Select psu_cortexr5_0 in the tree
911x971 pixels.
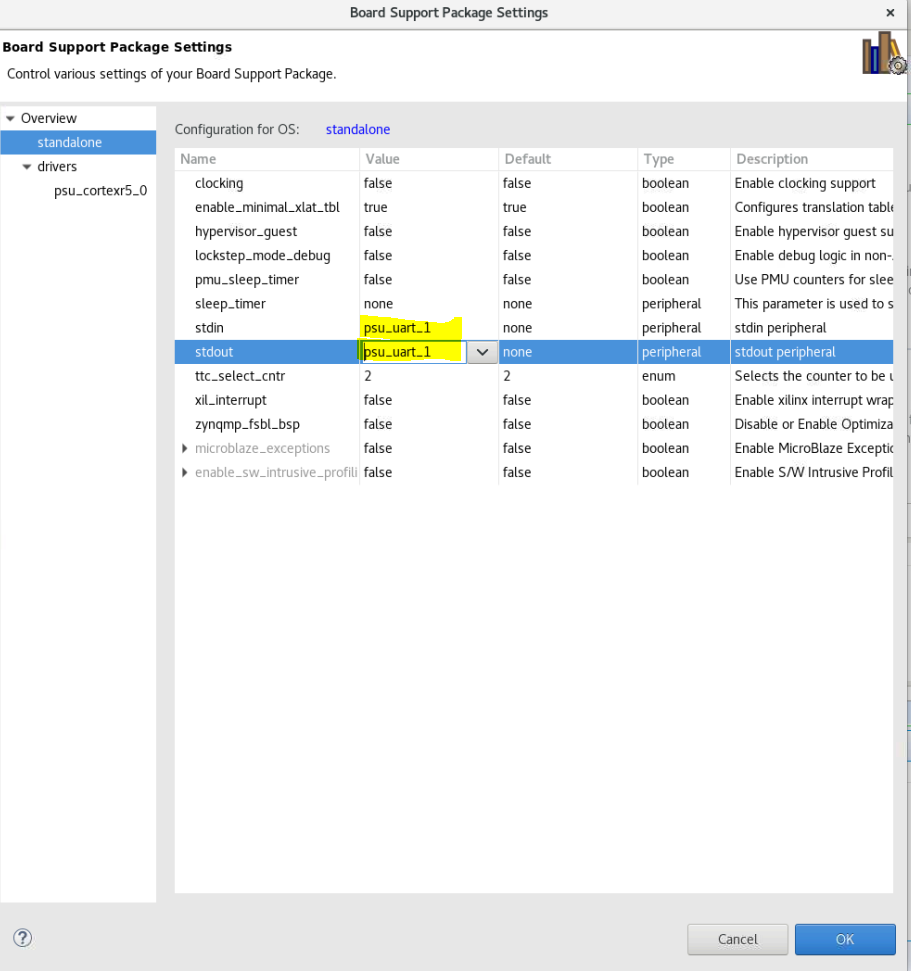tap(100, 191)
